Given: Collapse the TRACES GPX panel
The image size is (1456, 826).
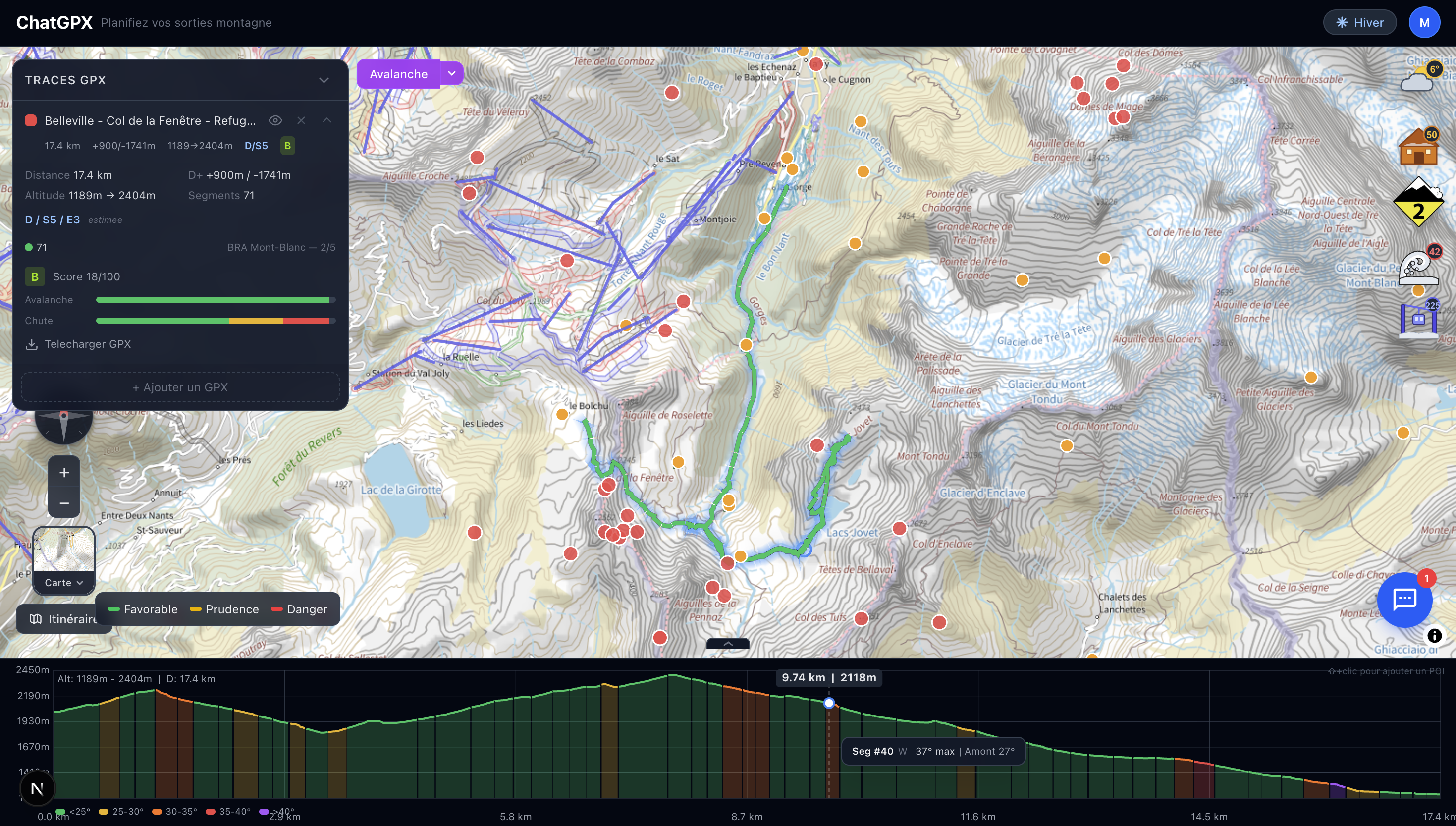Looking at the screenshot, I should (324, 80).
